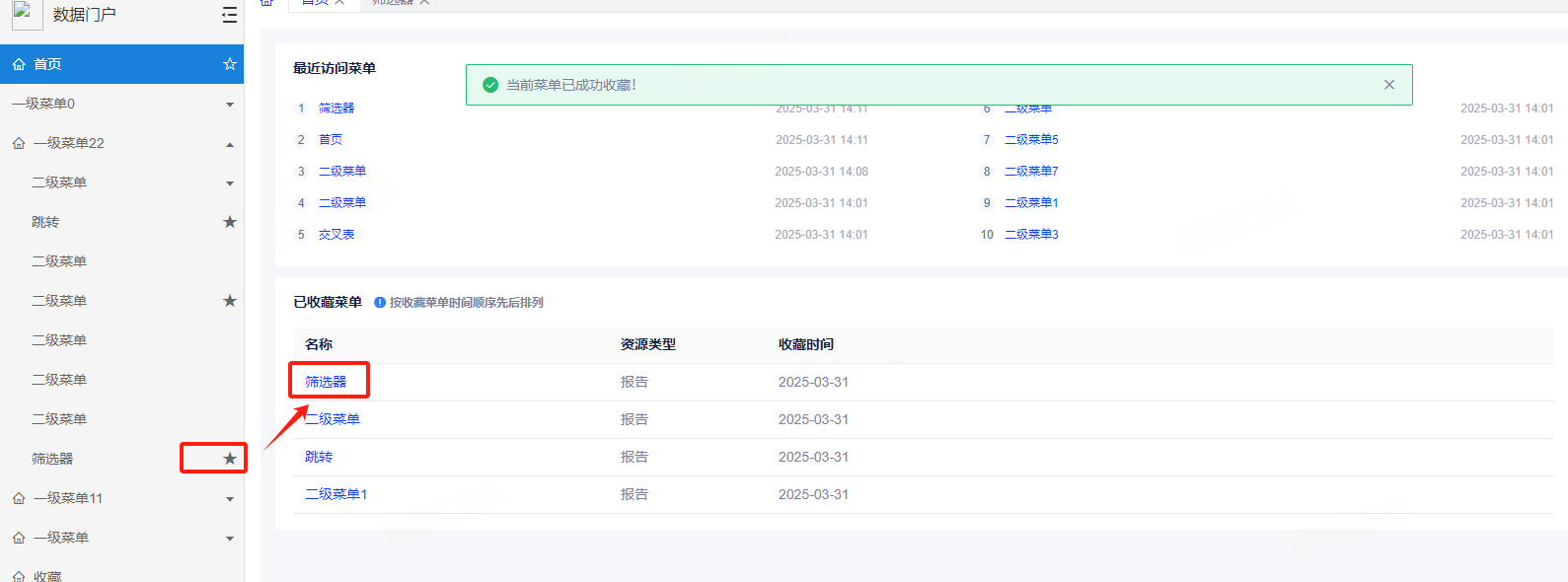Screen dimensions: 1568x582
Task: Collapse the sidebar using the menu fold icon
Action: coord(229,15)
